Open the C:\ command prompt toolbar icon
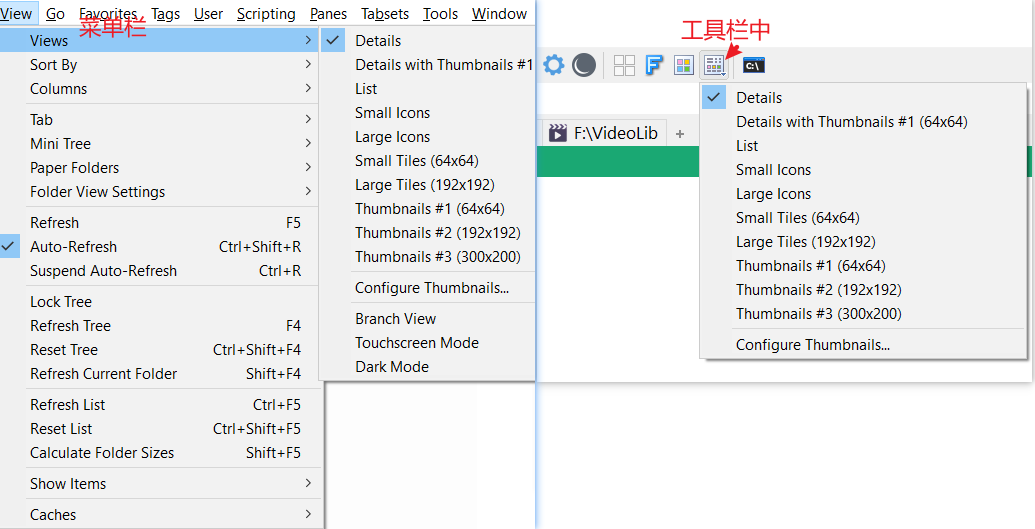Screen dimensions: 1035x529 pos(754,65)
